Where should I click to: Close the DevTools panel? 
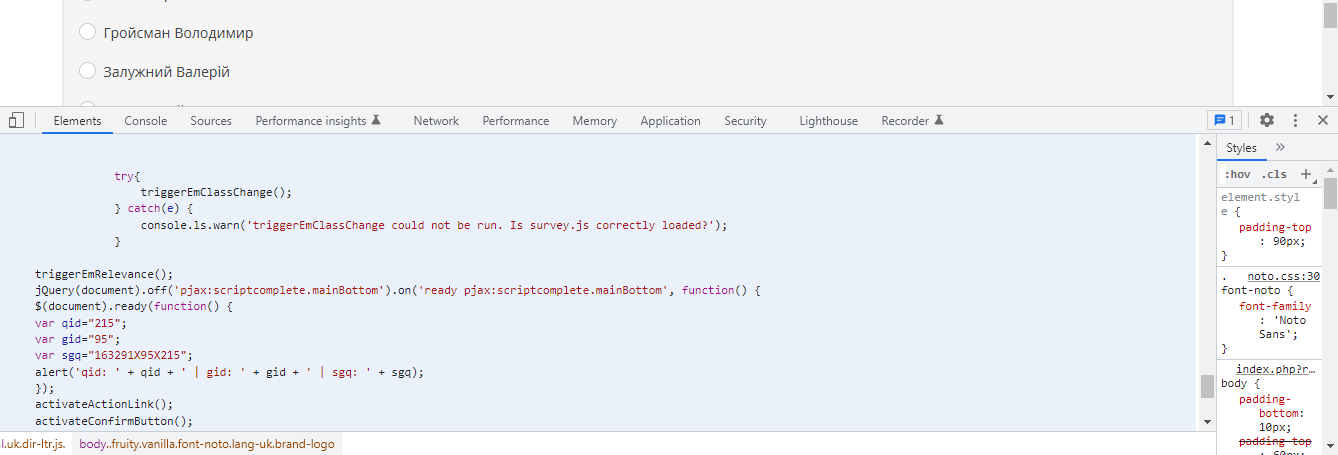tap(1322, 120)
